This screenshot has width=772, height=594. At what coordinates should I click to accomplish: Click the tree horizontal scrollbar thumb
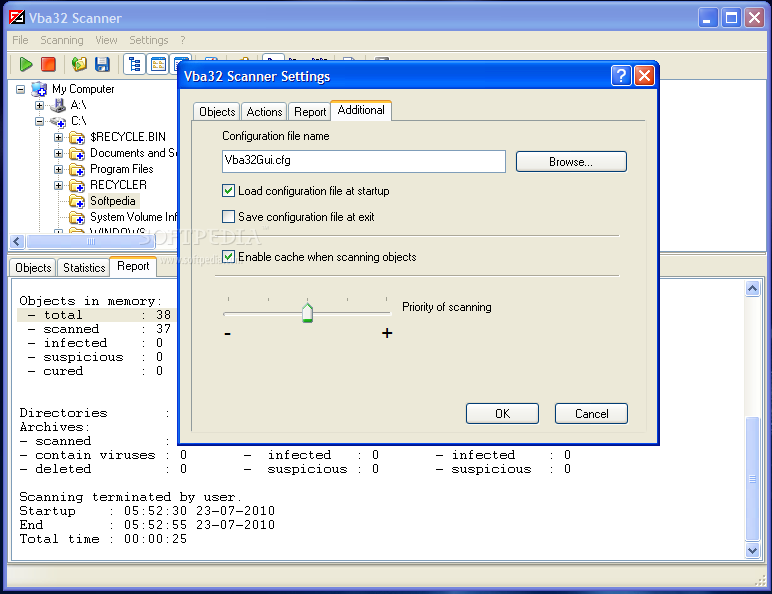[x=91, y=241]
